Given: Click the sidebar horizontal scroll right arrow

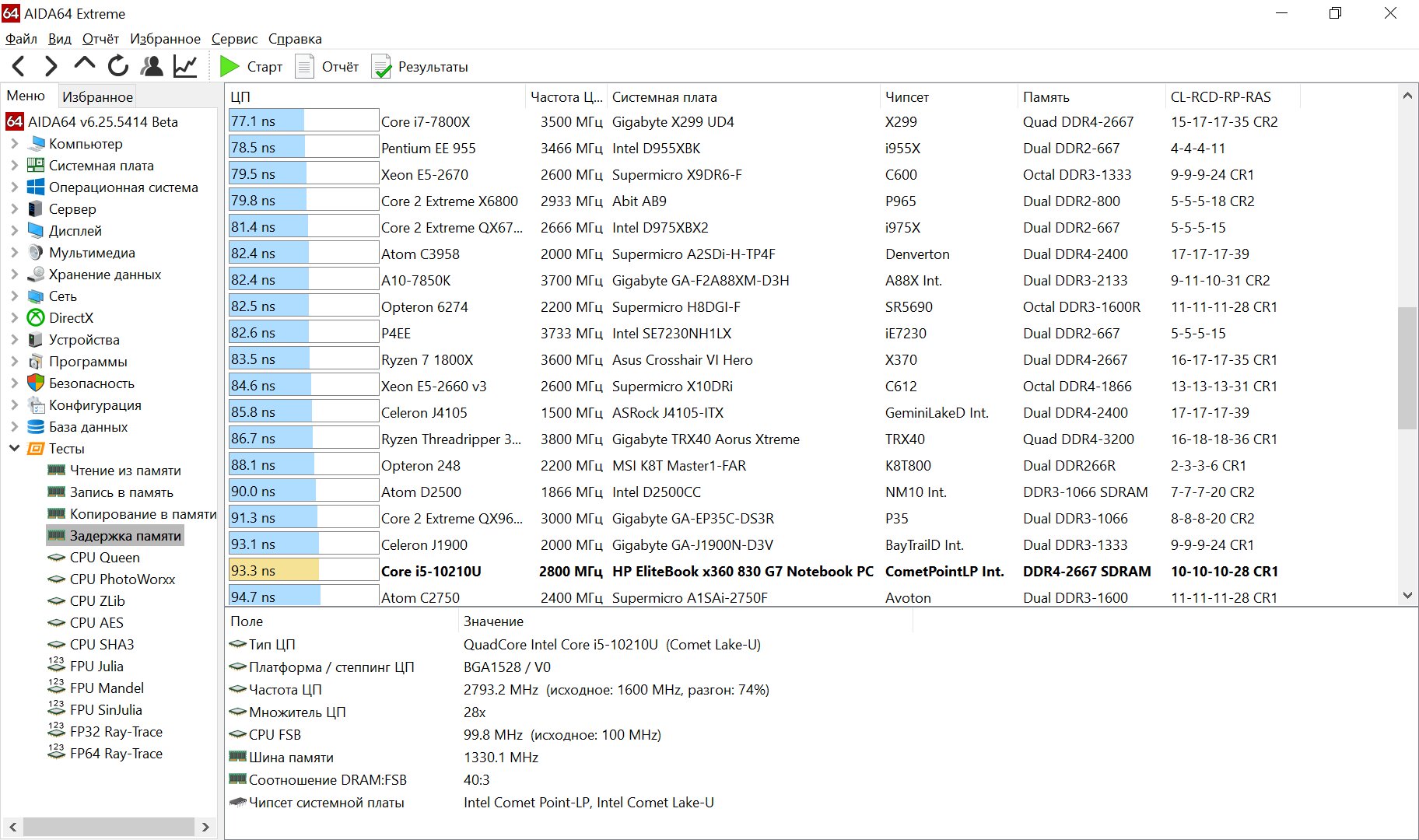Looking at the screenshot, I should click(205, 827).
